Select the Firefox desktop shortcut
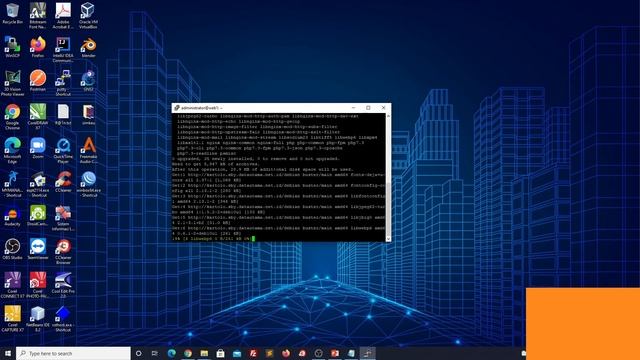This screenshot has width=640, height=360. (38, 47)
